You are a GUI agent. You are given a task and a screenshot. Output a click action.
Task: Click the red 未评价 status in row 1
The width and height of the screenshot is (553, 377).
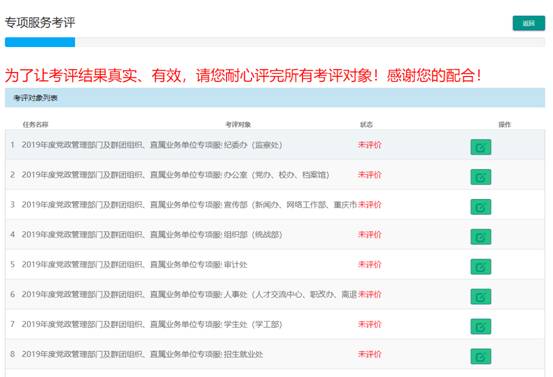(x=370, y=145)
